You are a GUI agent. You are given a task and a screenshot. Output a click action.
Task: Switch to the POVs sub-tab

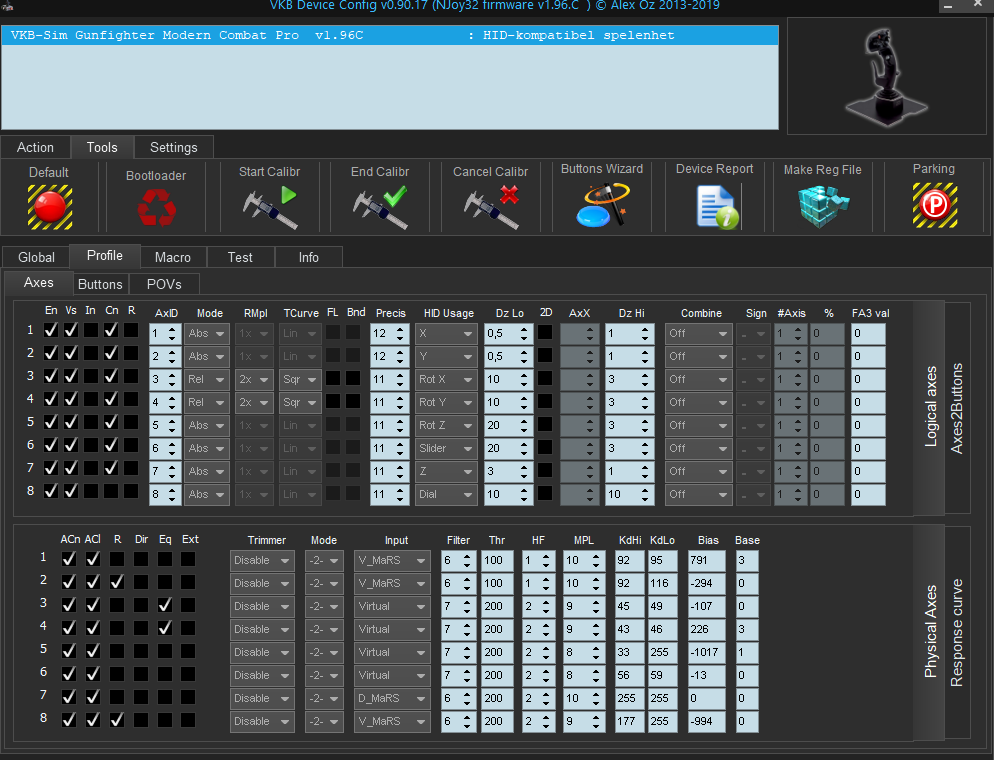164,284
